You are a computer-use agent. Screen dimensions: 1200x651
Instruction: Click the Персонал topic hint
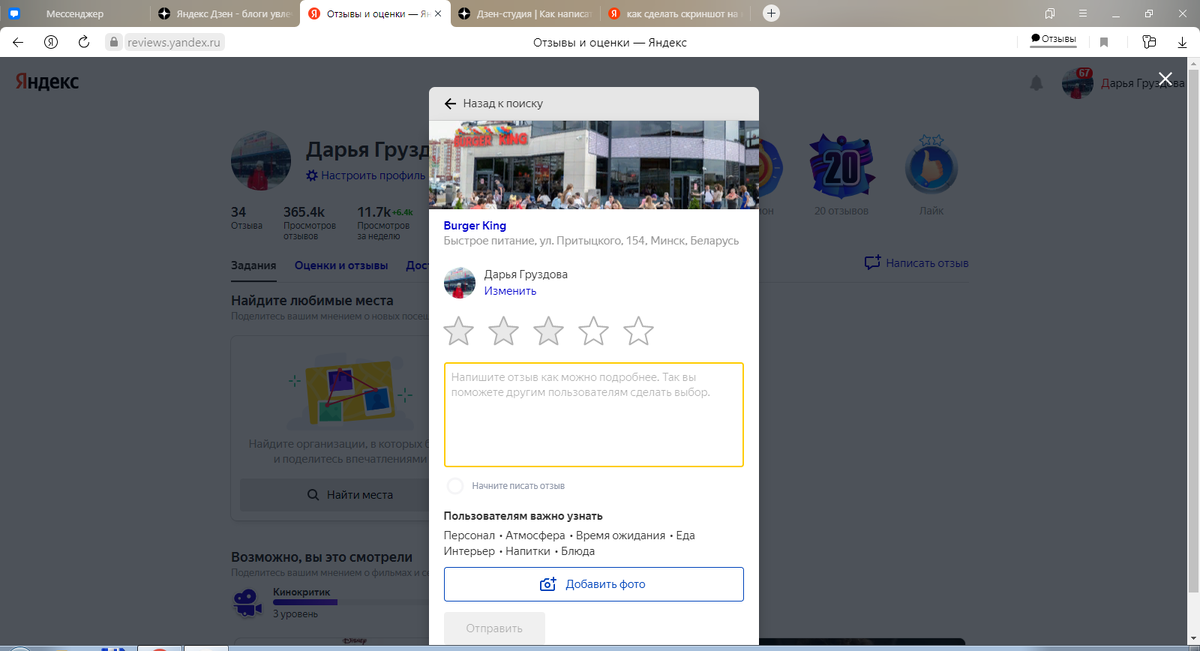click(469, 536)
